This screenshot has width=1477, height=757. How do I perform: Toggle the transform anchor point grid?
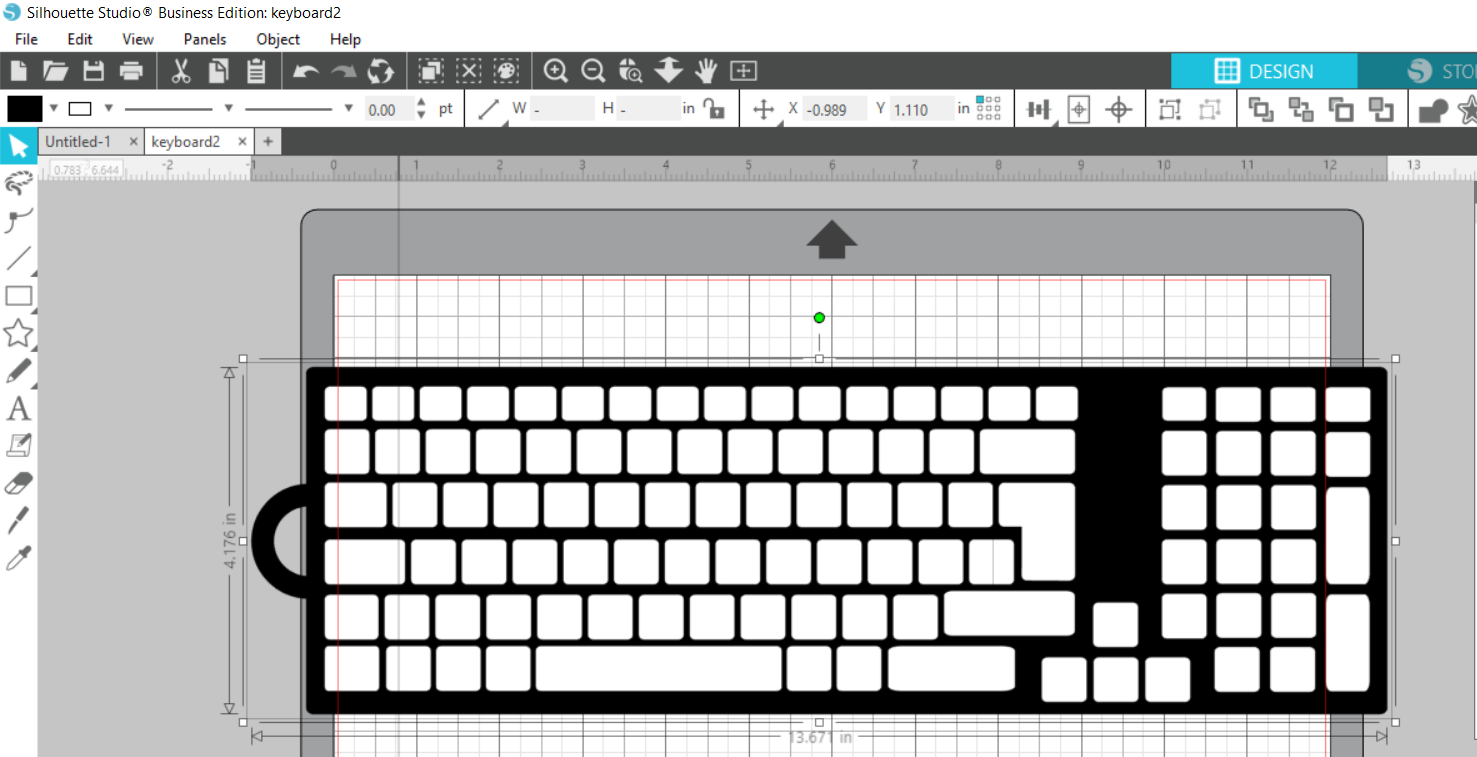tap(988, 108)
